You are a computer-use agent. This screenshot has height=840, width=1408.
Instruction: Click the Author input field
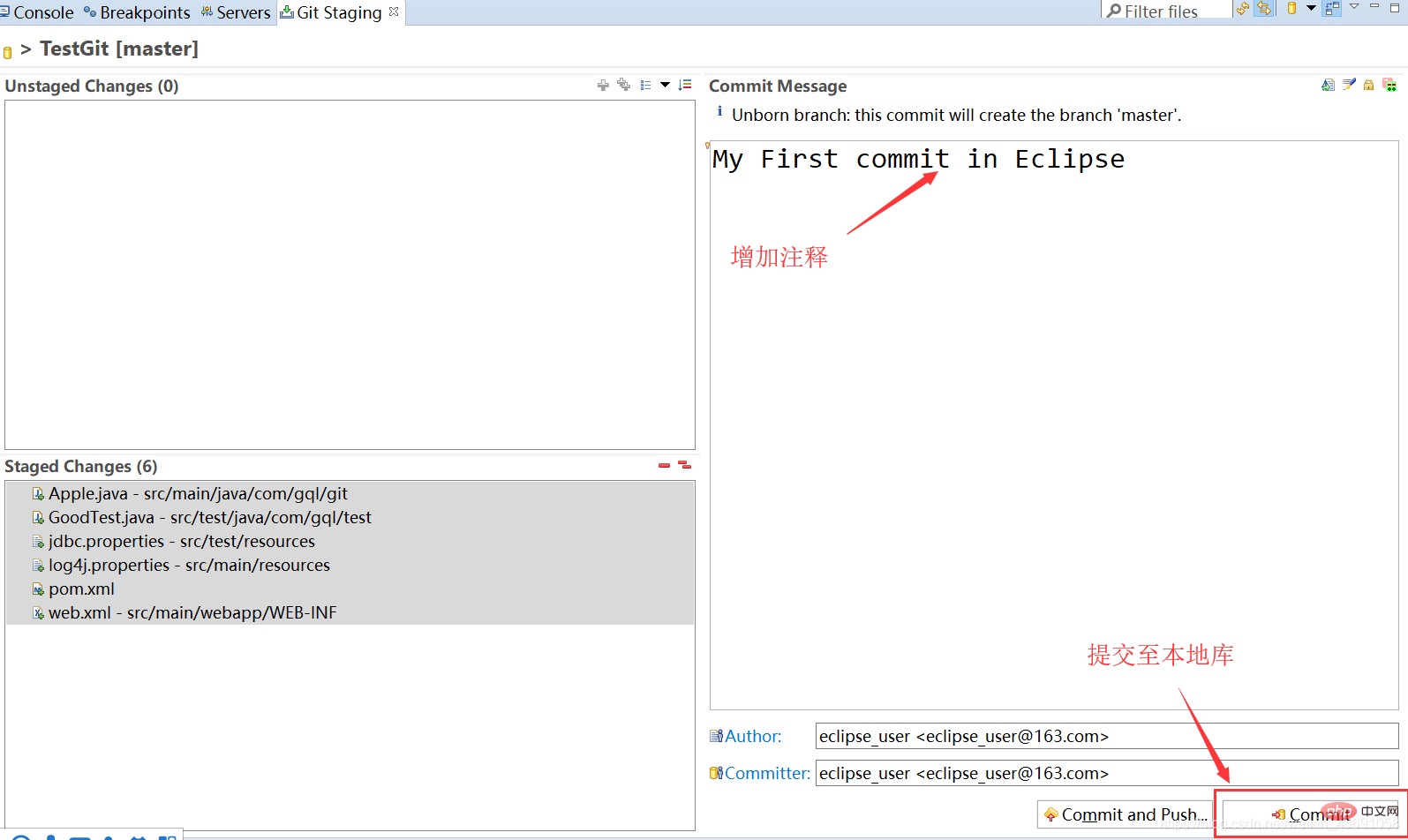tap(1107, 736)
